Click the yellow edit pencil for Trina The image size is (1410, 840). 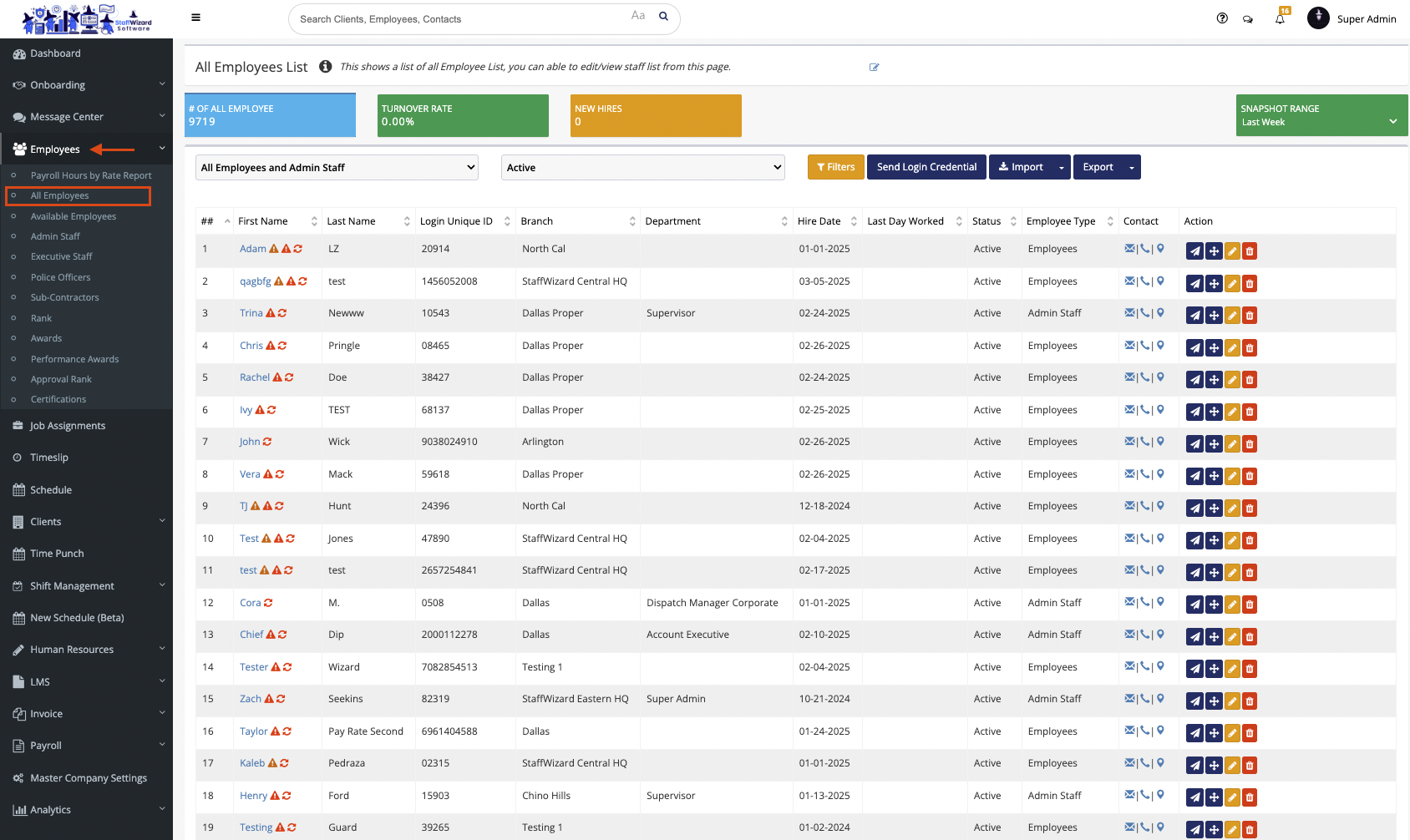pos(1232,316)
